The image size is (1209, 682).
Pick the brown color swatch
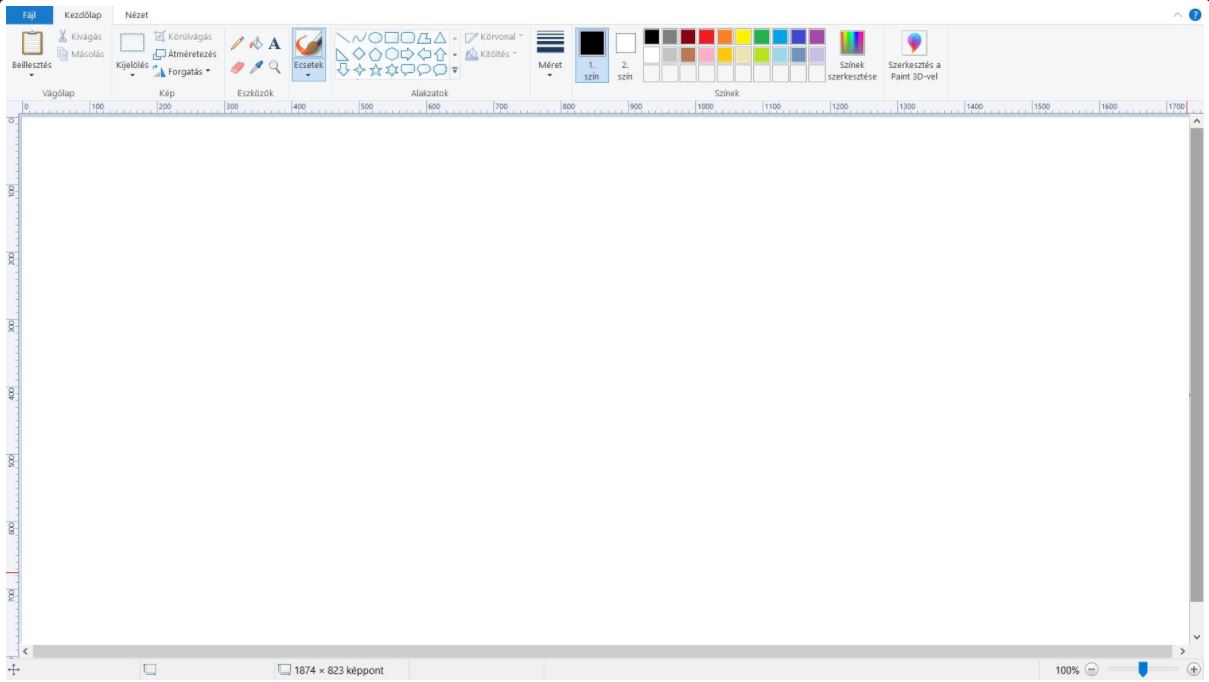click(688, 55)
